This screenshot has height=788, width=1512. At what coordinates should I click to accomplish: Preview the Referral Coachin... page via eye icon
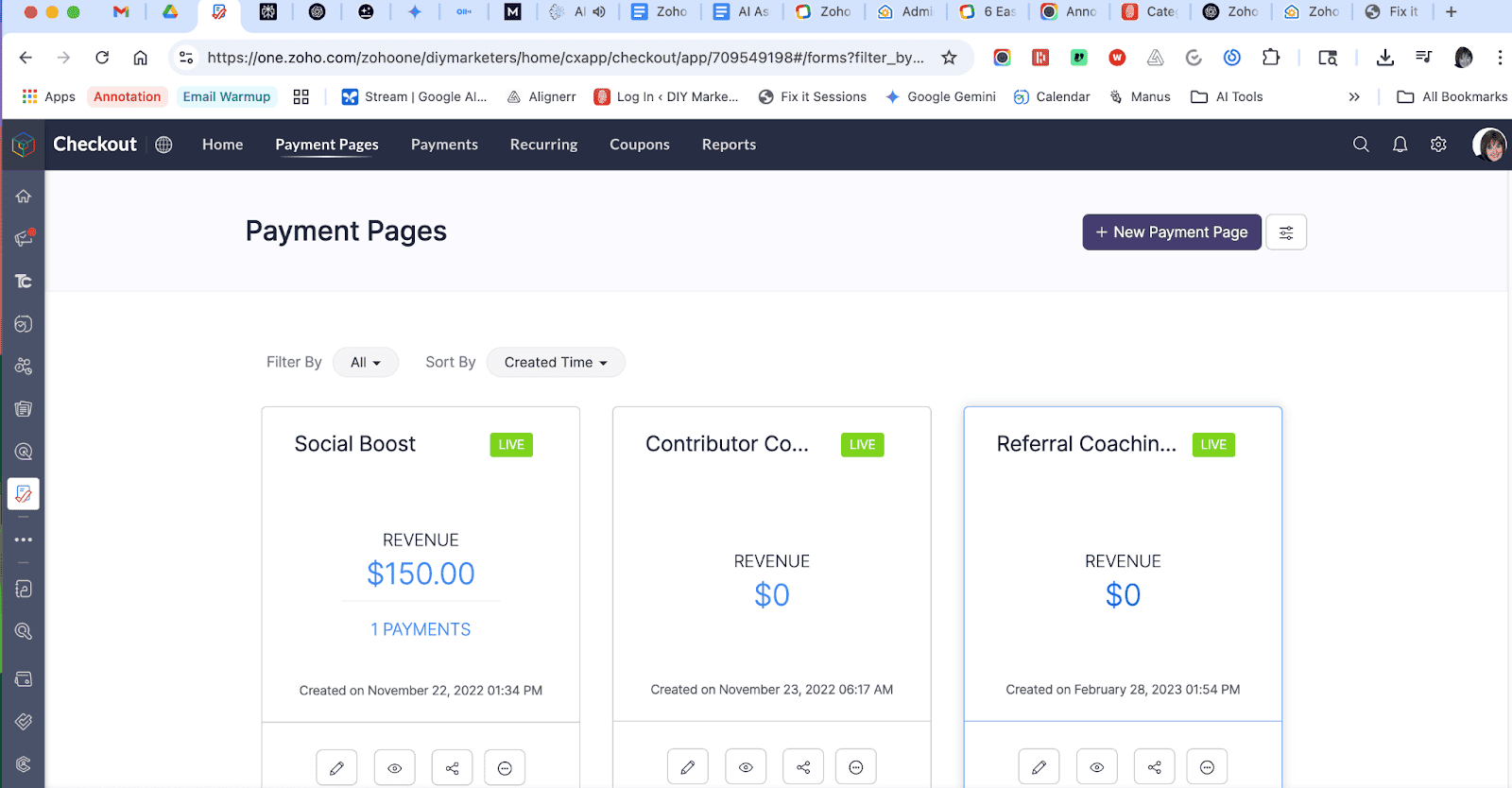click(x=1096, y=767)
